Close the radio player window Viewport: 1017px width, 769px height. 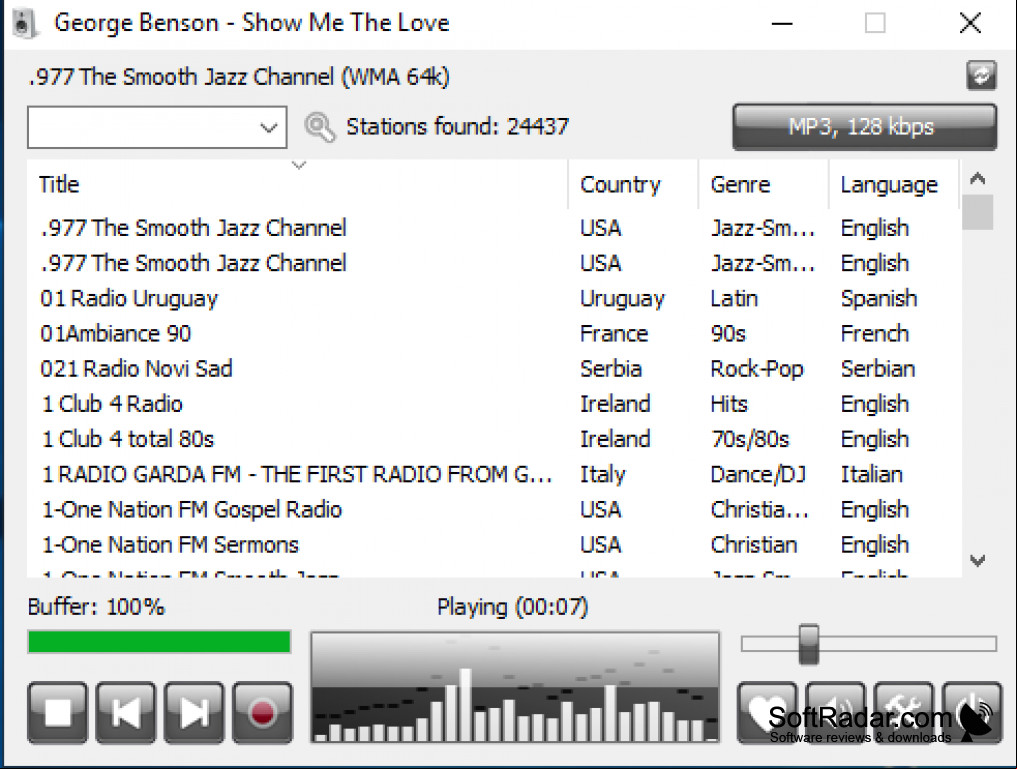tap(970, 23)
